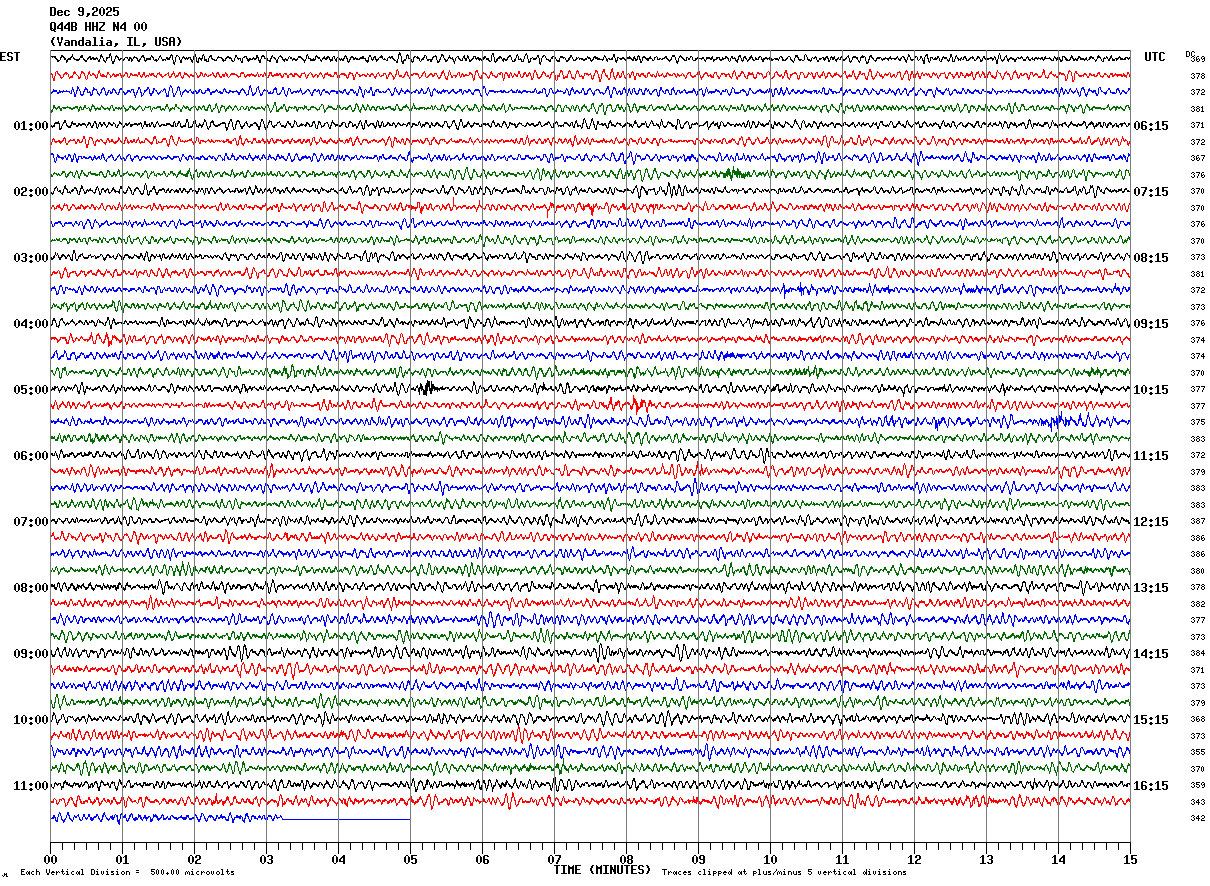Click the DC offset value "343"

[1197, 802]
